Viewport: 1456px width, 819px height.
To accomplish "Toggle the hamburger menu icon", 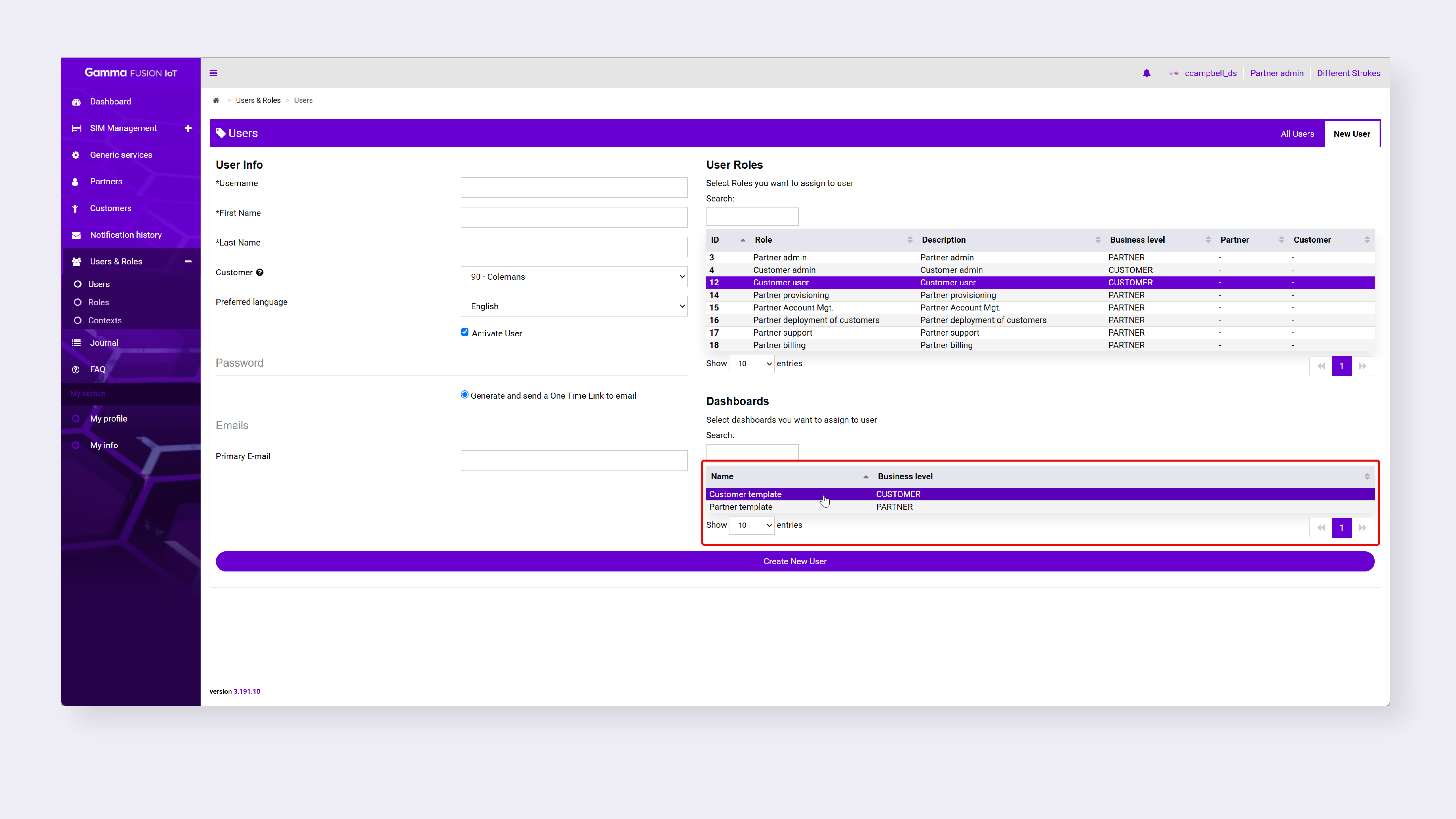I will pyautogui.click(x=213, y=73).
